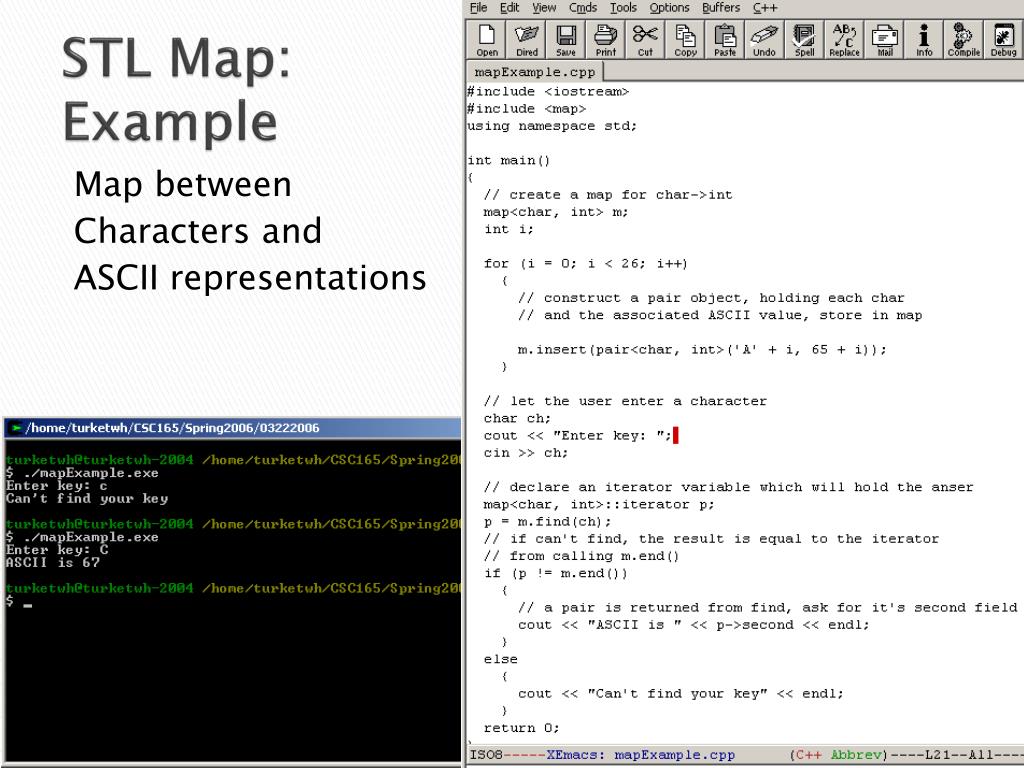Run Spell check toolbar icon

804,40
